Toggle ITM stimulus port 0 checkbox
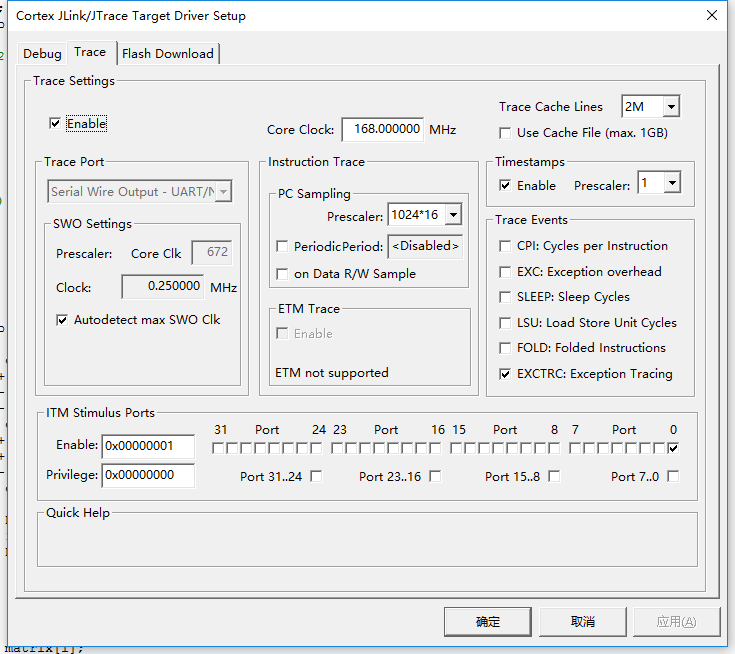Viewport: 735px width, 654px height. 673,448
